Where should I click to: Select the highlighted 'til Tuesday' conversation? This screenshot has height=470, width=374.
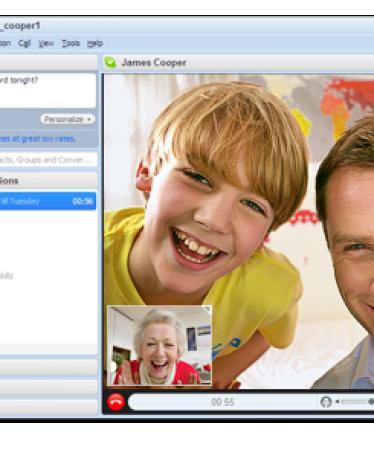coord(48,201)
